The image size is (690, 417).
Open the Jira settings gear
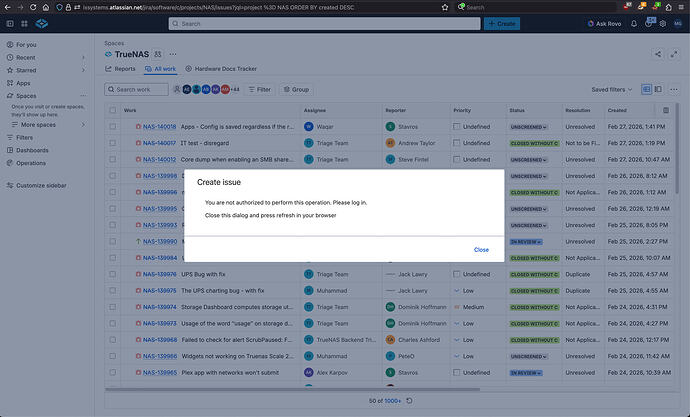[x=663, y=24]
